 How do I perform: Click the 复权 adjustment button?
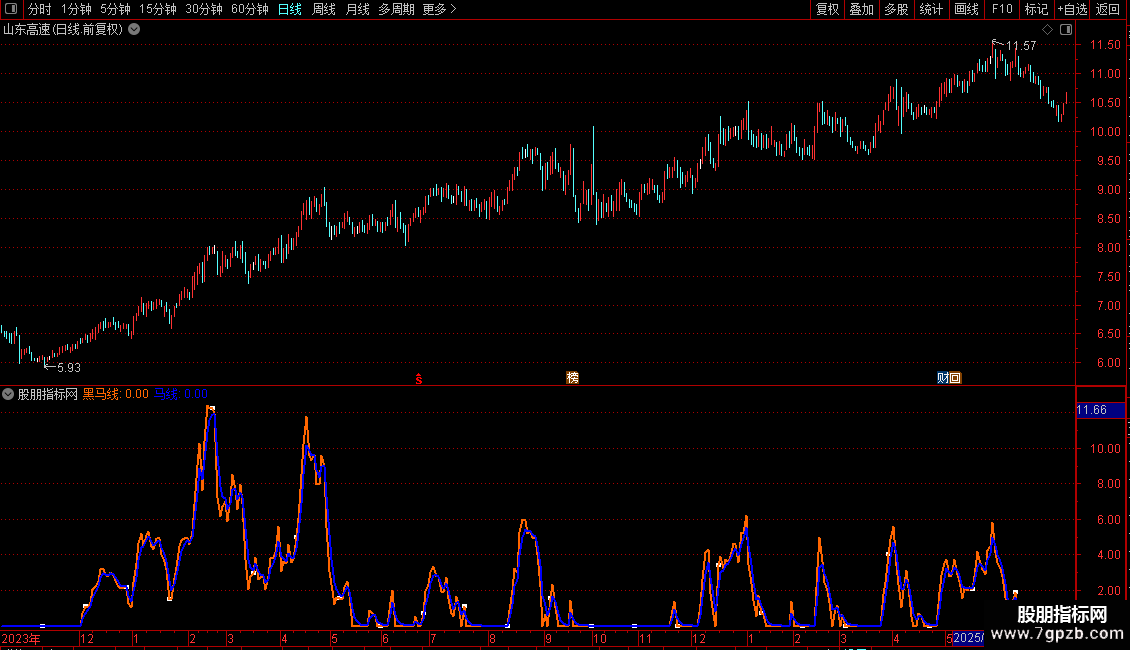tap(827, 9)
